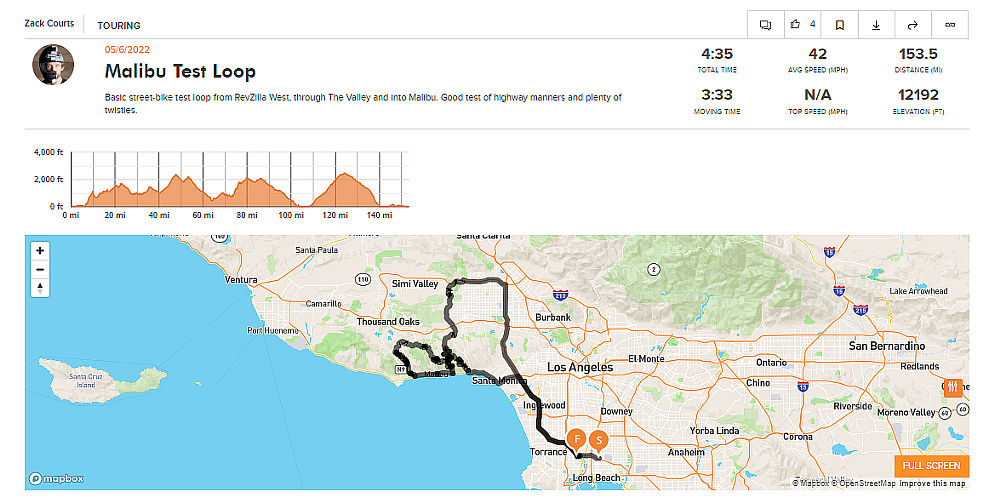The image size is (1000, 501).
Task: Zoom out on the map
Action: point(40,269)
